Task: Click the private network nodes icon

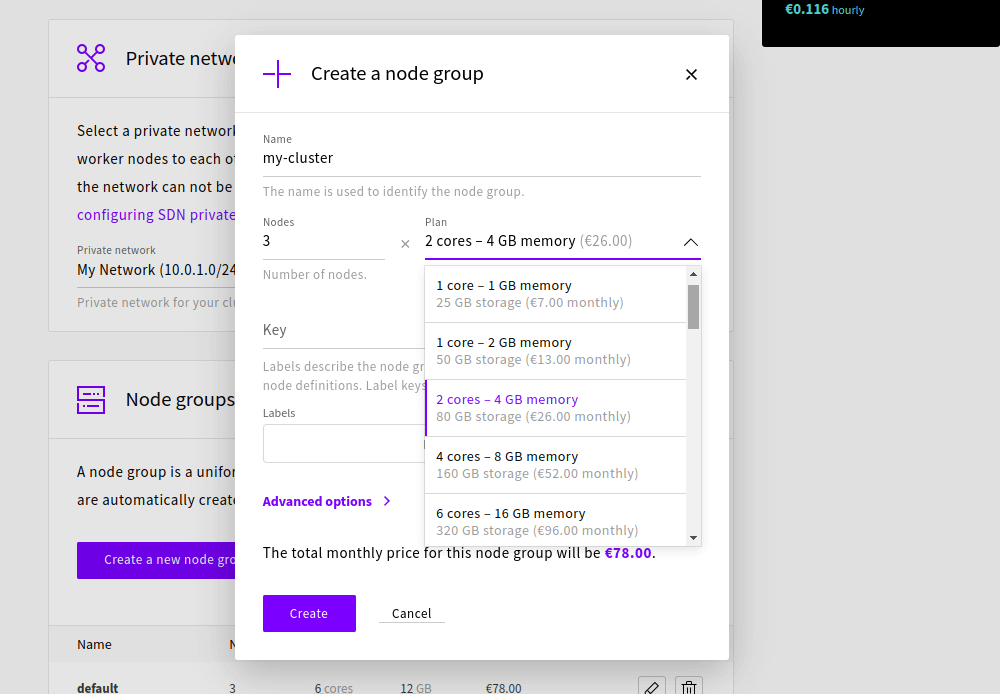Action: pos(91,58)
